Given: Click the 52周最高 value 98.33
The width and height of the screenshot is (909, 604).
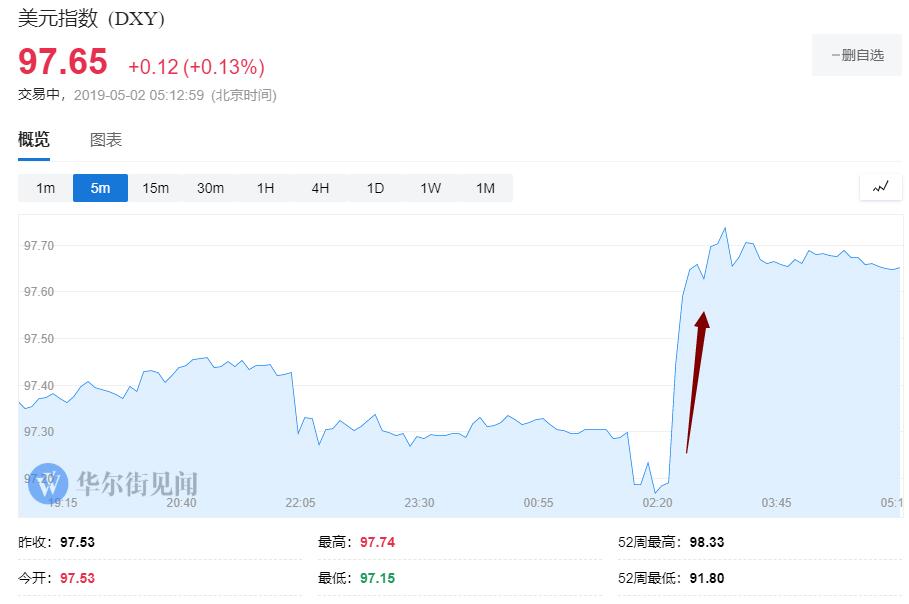Looking at the screenshot, I should (x=706, y=542).
